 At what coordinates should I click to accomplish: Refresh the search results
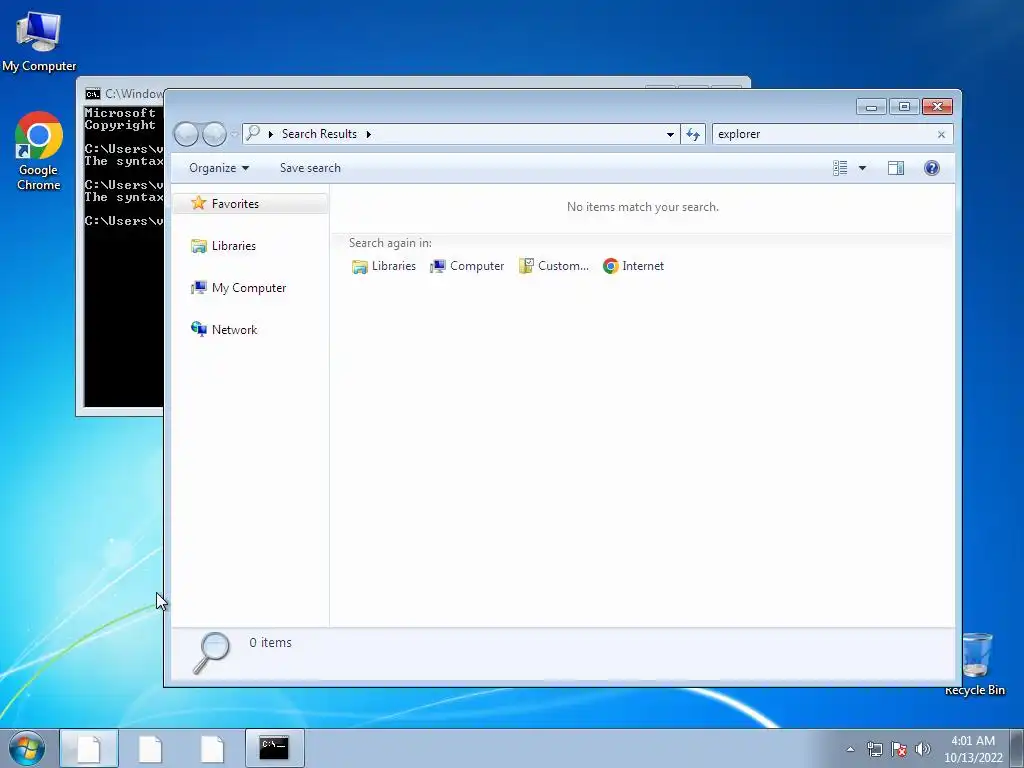pyautogui.click(x=693, y=135)
